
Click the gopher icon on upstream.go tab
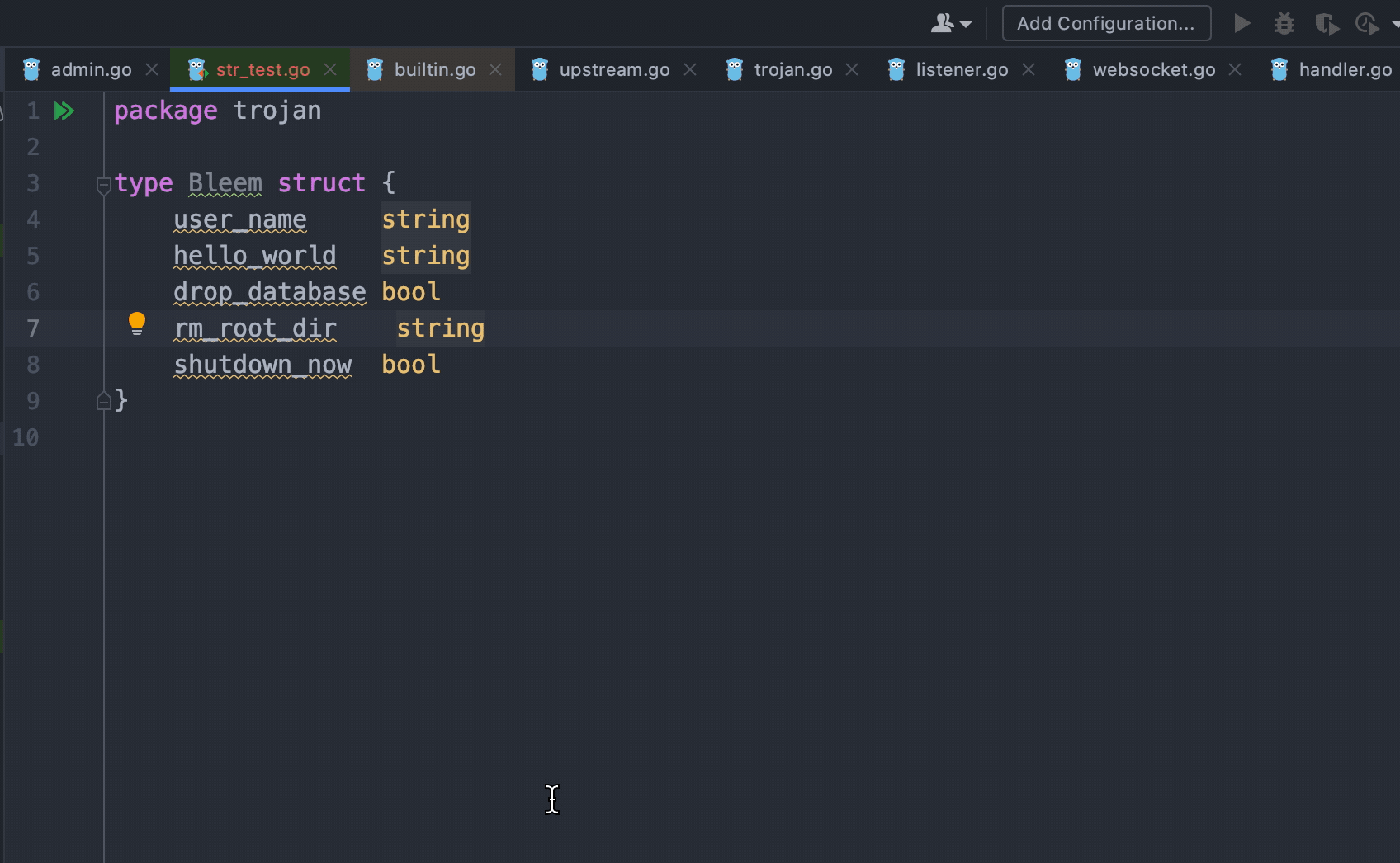pos(540,70)
